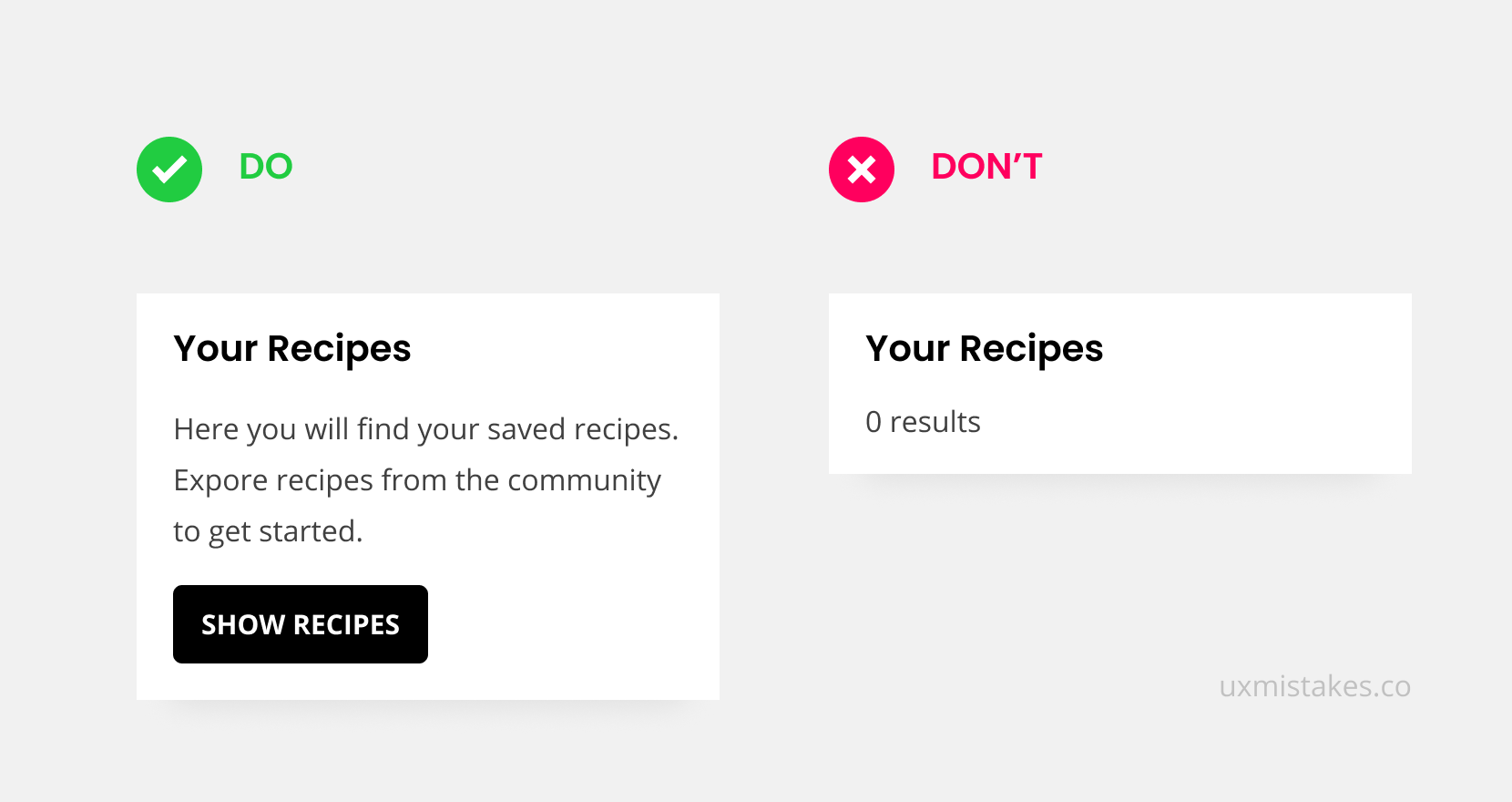Click the Your Recipes heading above 0 results
The height and width of the screenshot is (802, 1512).
pos(985,349)
